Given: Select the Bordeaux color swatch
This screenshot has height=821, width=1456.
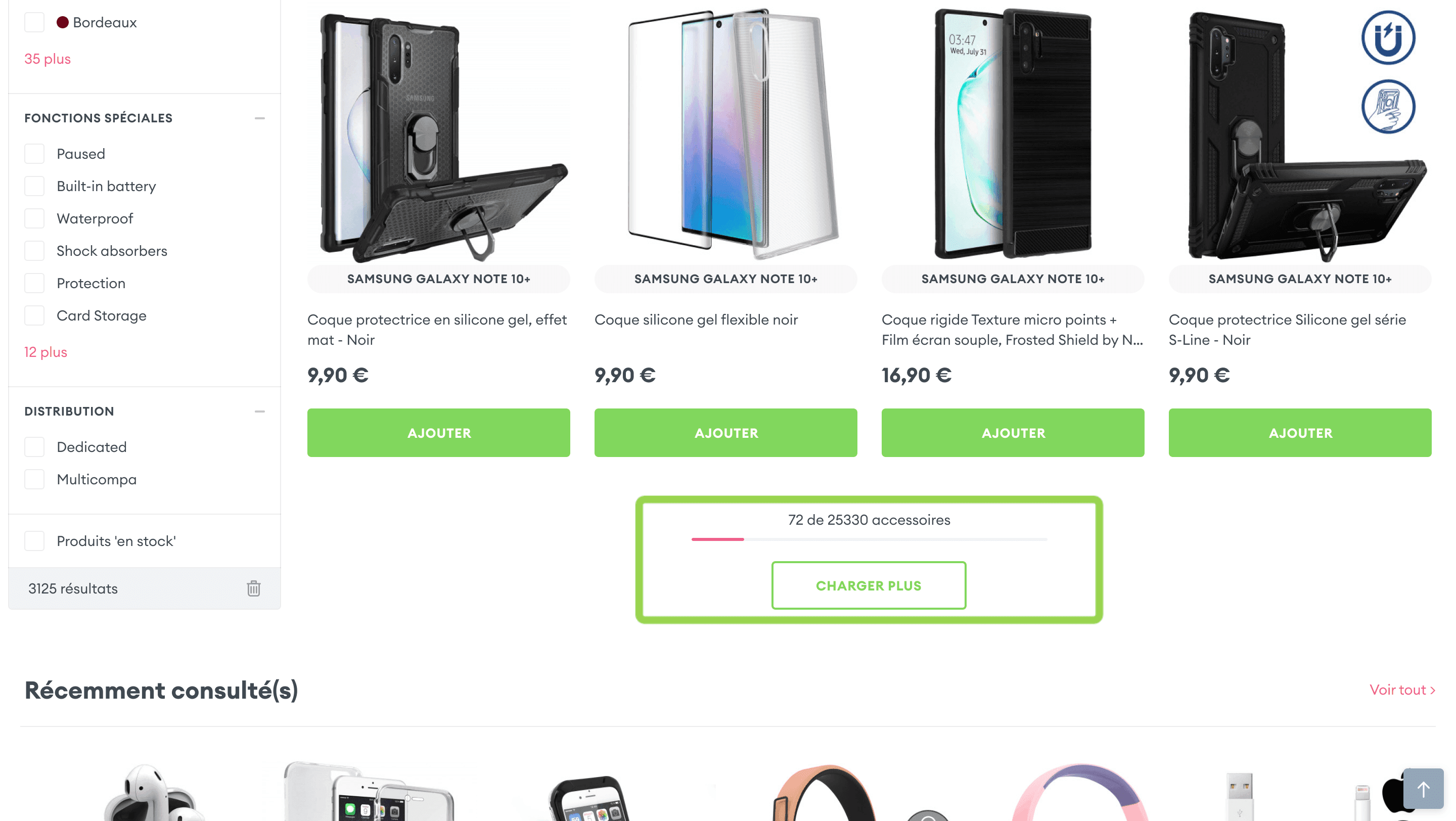Looking at the screenshot, I should (x=63, y=22).
